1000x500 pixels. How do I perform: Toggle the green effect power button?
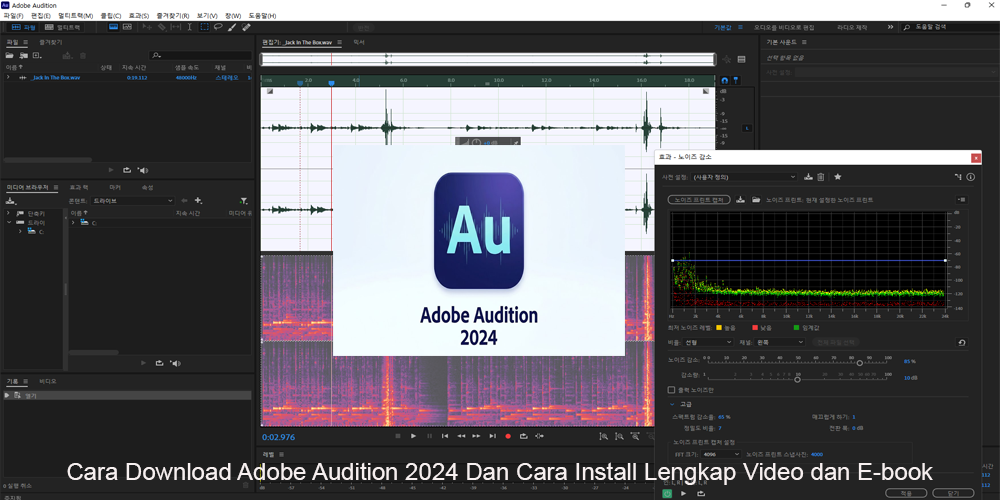[667, 493]
